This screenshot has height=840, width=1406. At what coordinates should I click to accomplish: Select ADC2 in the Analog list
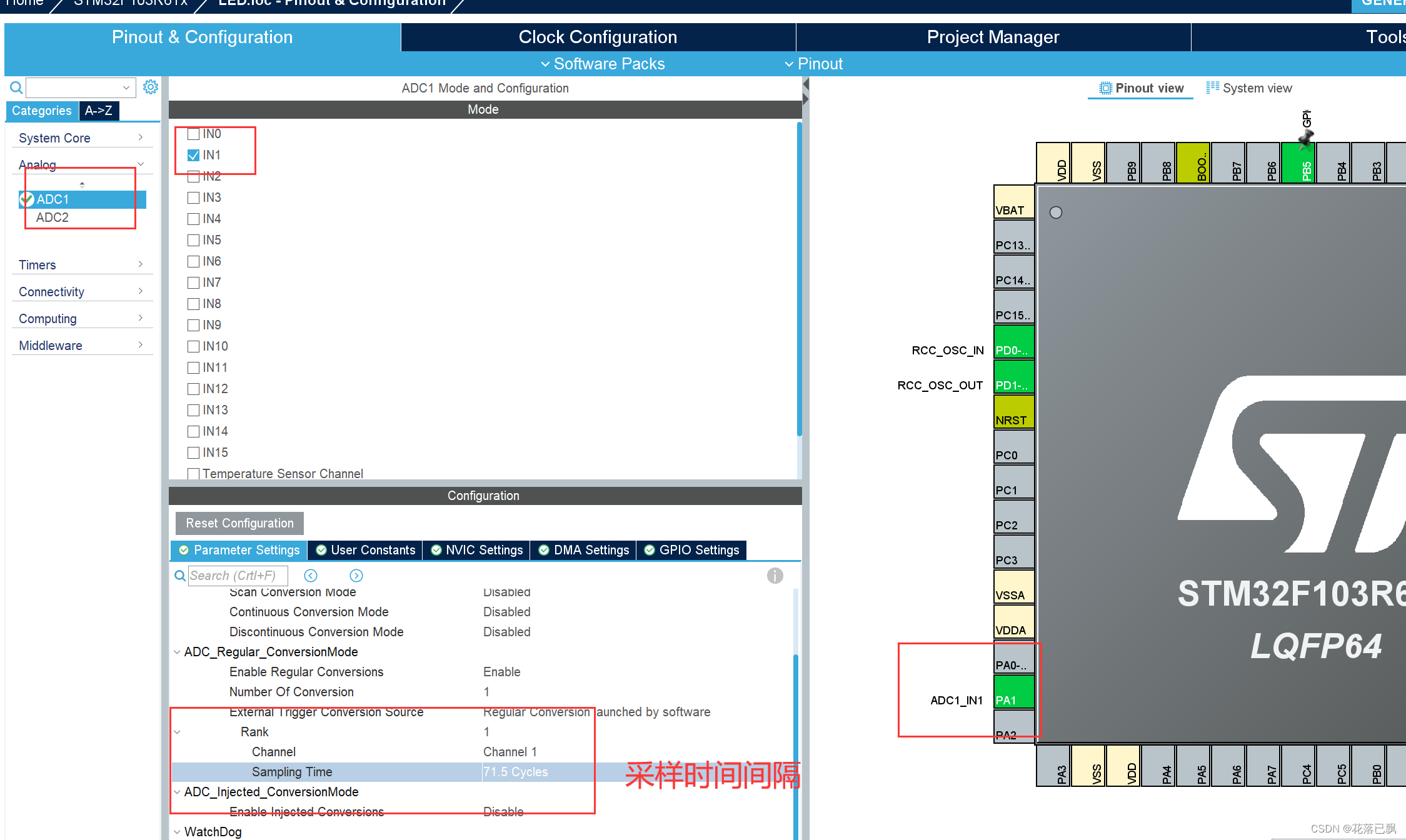pos(53,217)
